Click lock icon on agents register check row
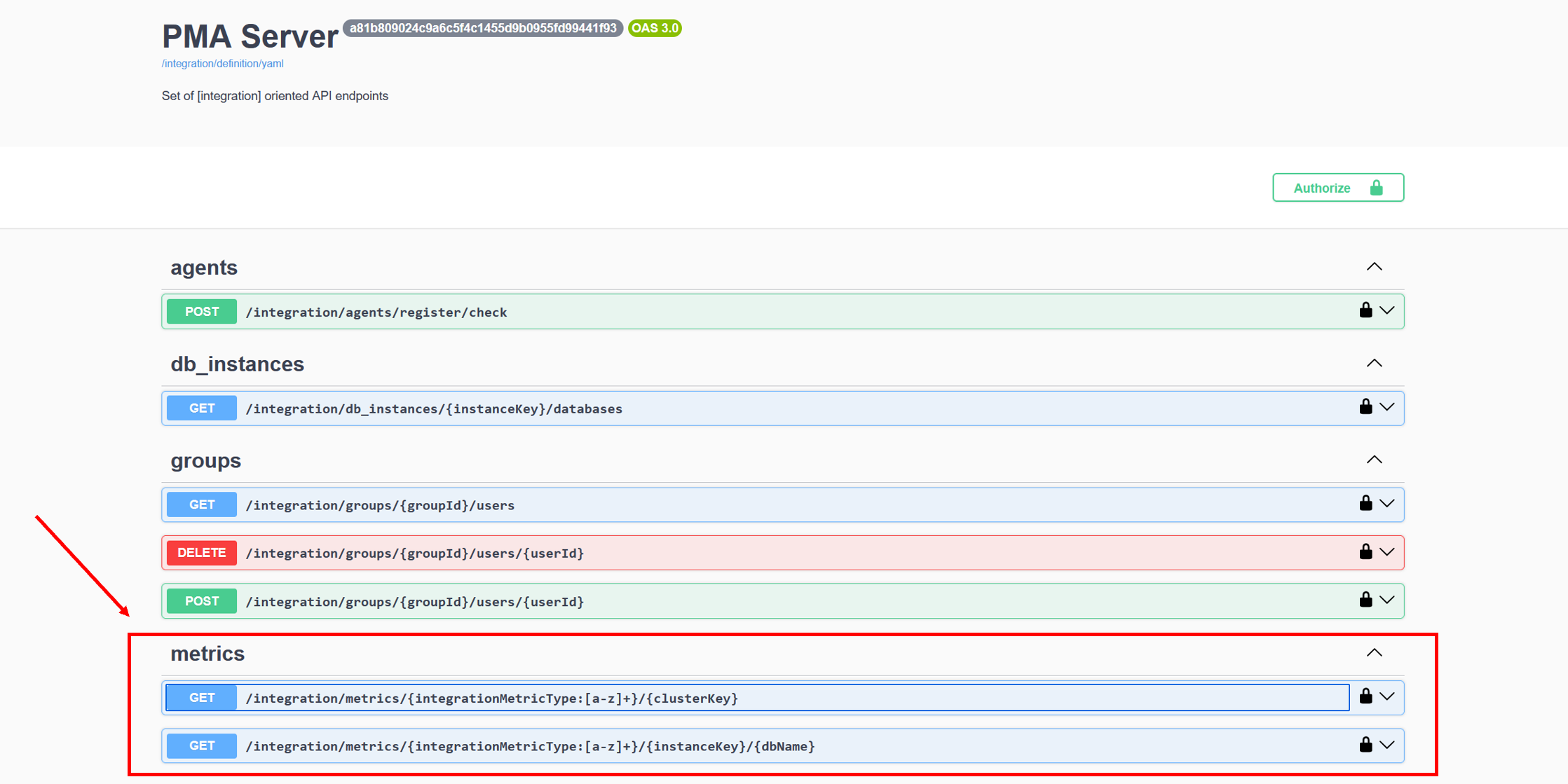This screenshot has width=1568, height=784. point(1365,310)
